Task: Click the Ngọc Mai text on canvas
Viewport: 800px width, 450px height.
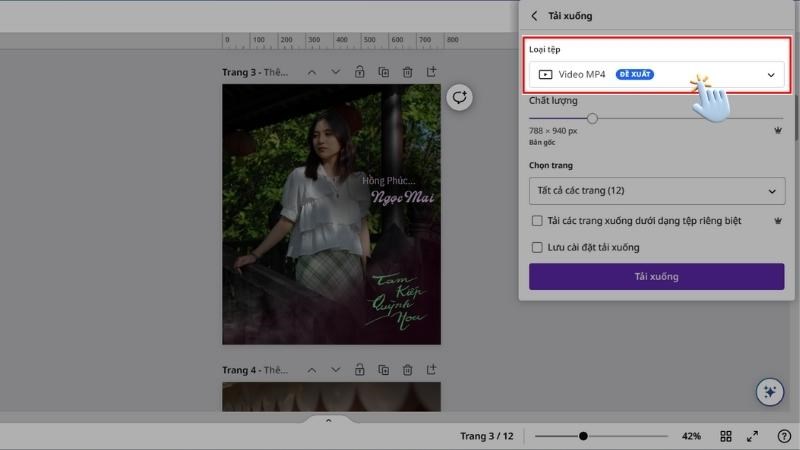Action: click(x=403, y=197)
